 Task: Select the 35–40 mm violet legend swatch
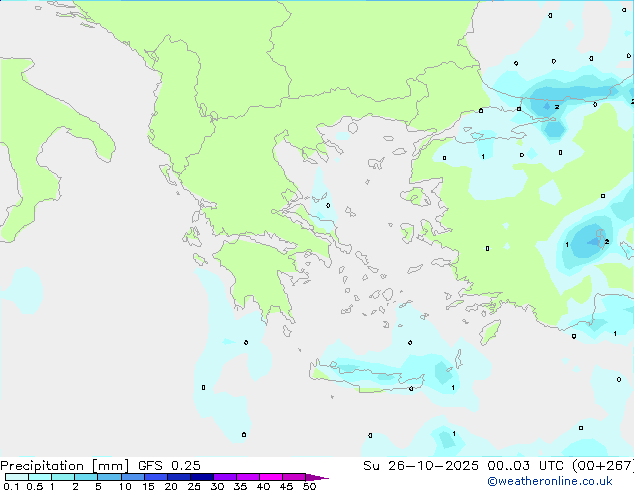[x=248, y=477]
